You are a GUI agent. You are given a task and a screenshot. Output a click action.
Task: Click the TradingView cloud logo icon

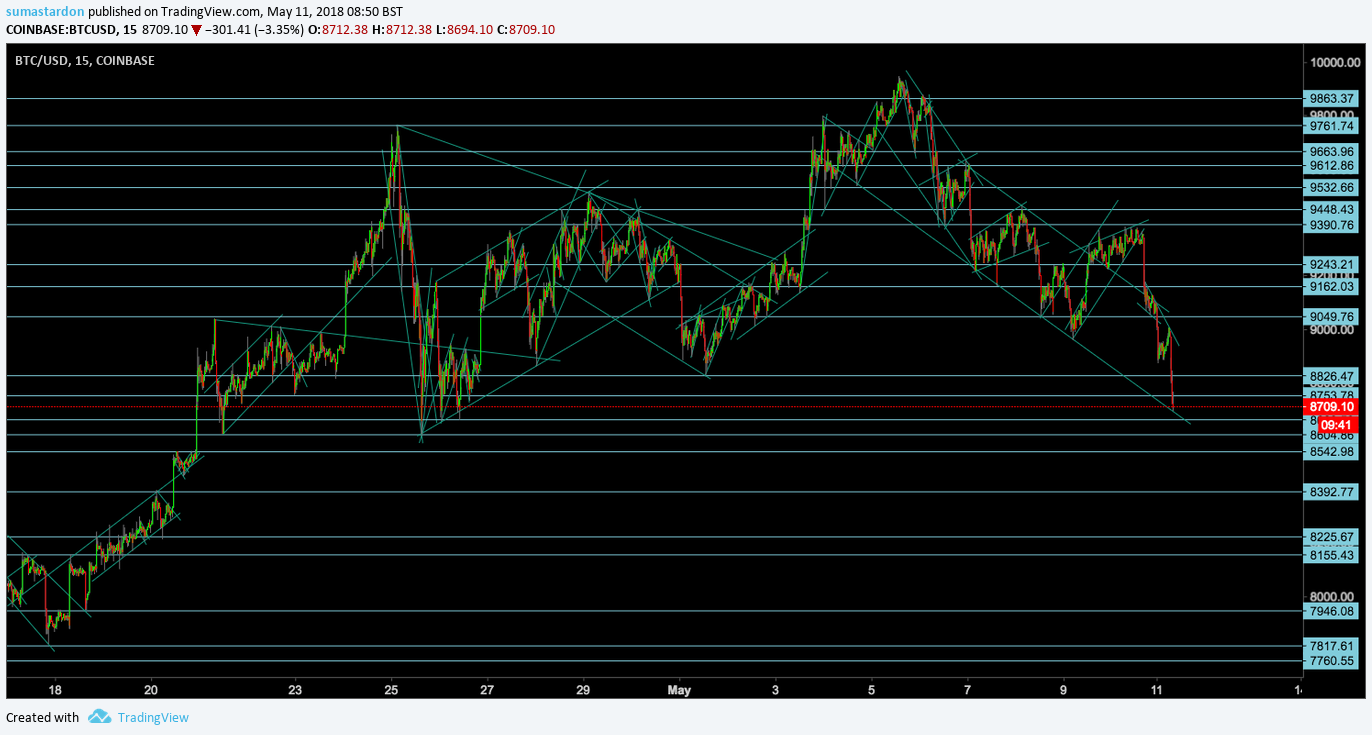pos(99,717)
